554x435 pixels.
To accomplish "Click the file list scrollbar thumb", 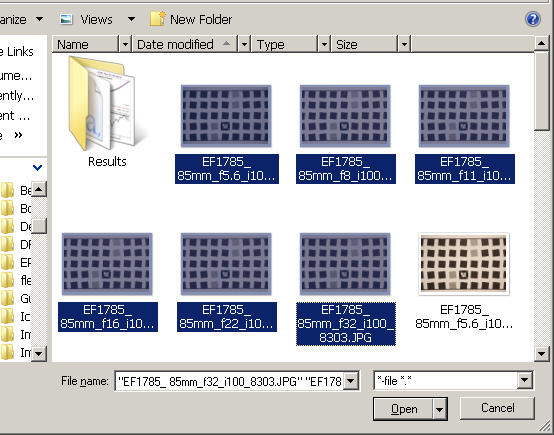I will pyautogui.click(x=541, y=91).
